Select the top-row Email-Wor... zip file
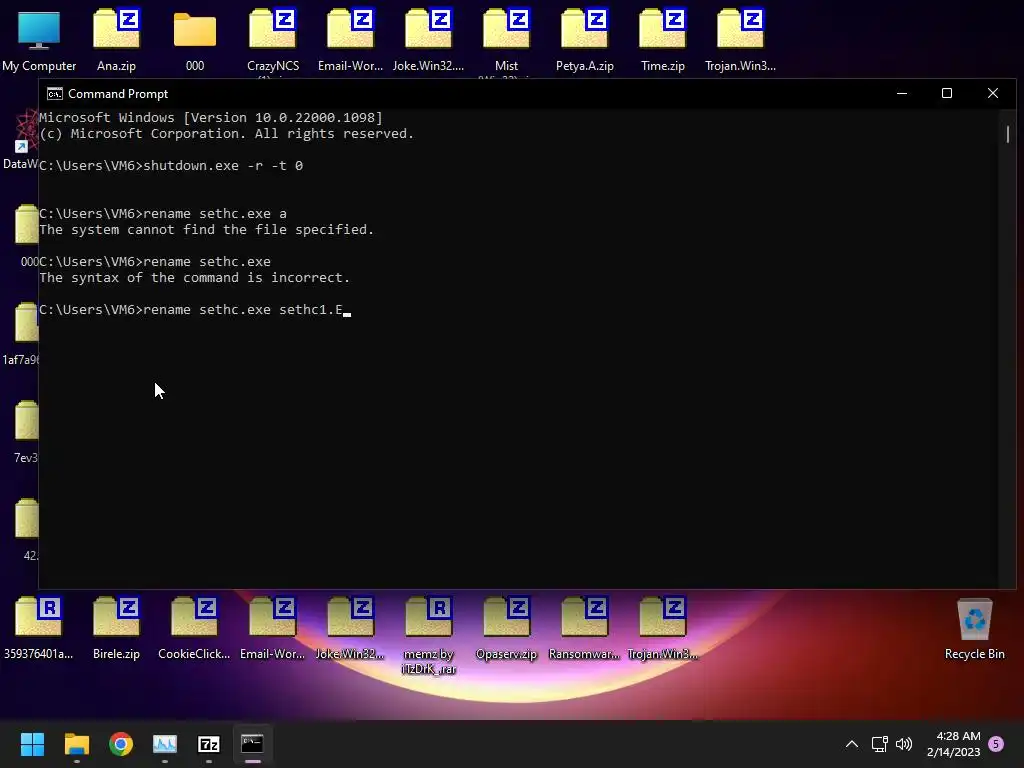Screen dimensions: 1024x768 [351, 40]
